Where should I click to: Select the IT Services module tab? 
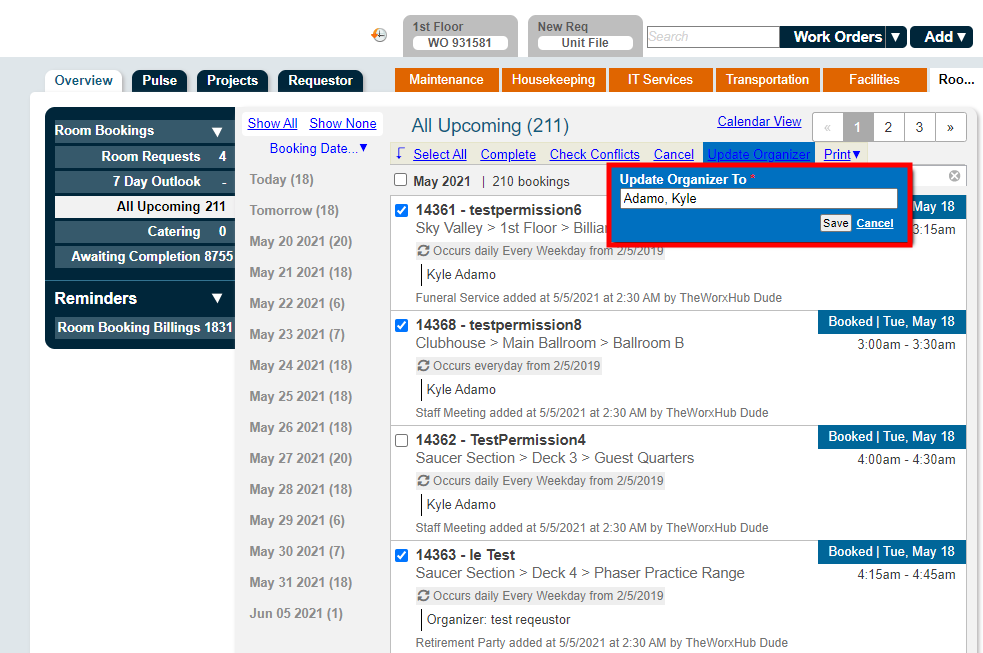(660, 80)
